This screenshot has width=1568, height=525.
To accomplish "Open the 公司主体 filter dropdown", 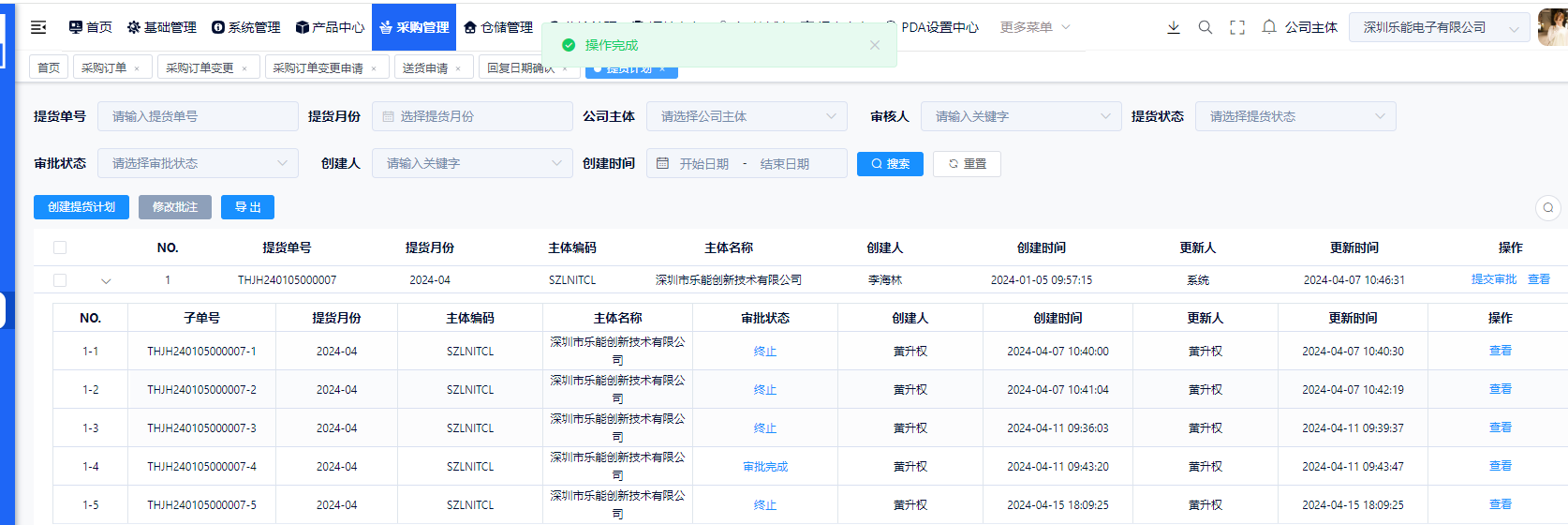I will coord(747,116).
